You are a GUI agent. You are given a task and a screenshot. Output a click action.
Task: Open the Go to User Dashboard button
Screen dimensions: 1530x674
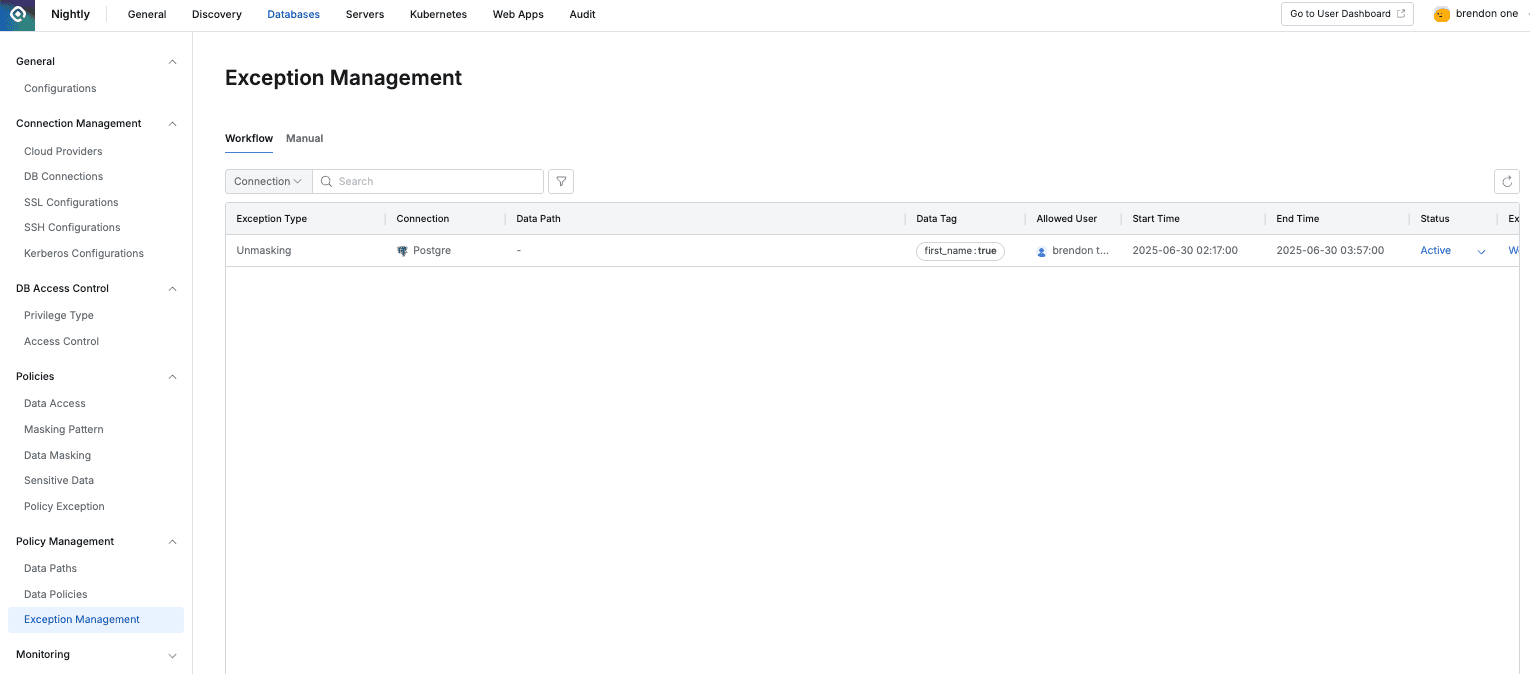coord(1346,14)
